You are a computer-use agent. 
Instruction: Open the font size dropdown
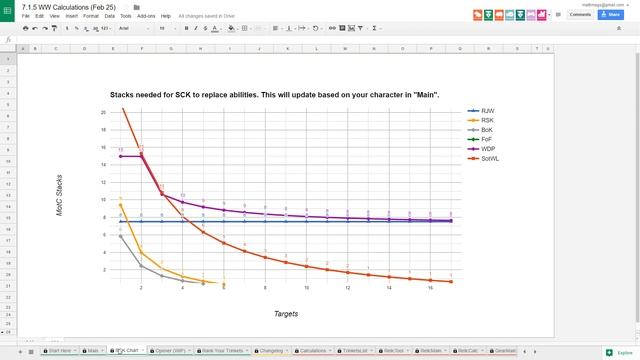(x=168, y=28)
